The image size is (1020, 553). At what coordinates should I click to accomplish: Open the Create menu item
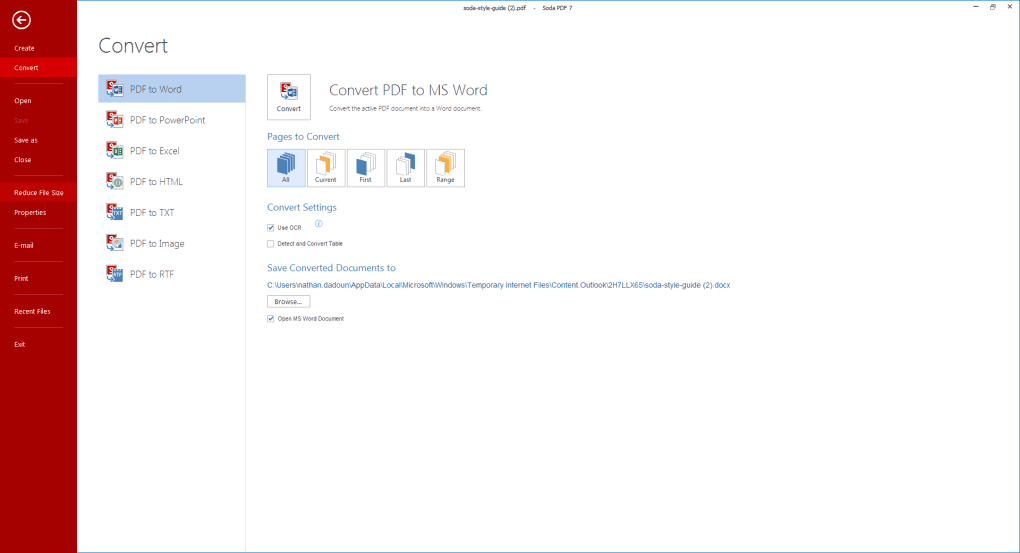click(x=25, y=48)
